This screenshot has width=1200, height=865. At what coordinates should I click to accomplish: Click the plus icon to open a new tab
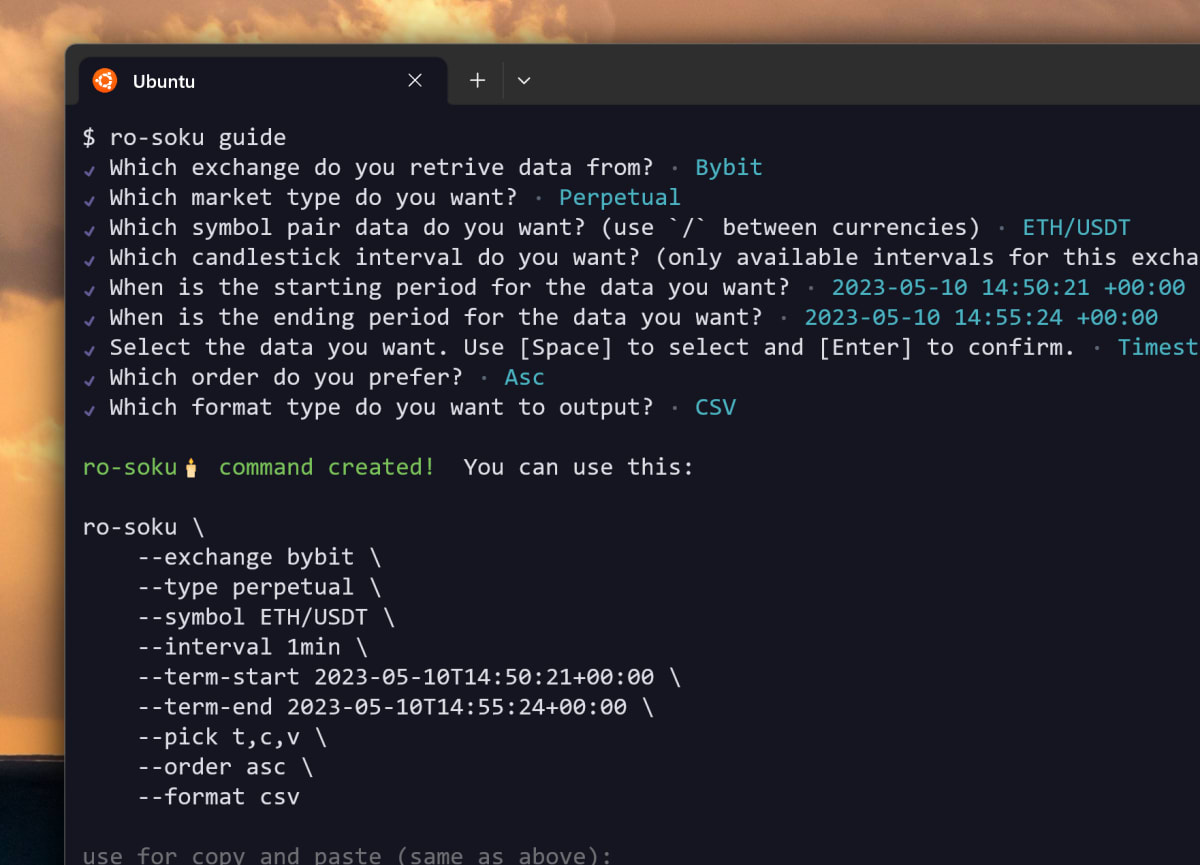pos(477,80)
